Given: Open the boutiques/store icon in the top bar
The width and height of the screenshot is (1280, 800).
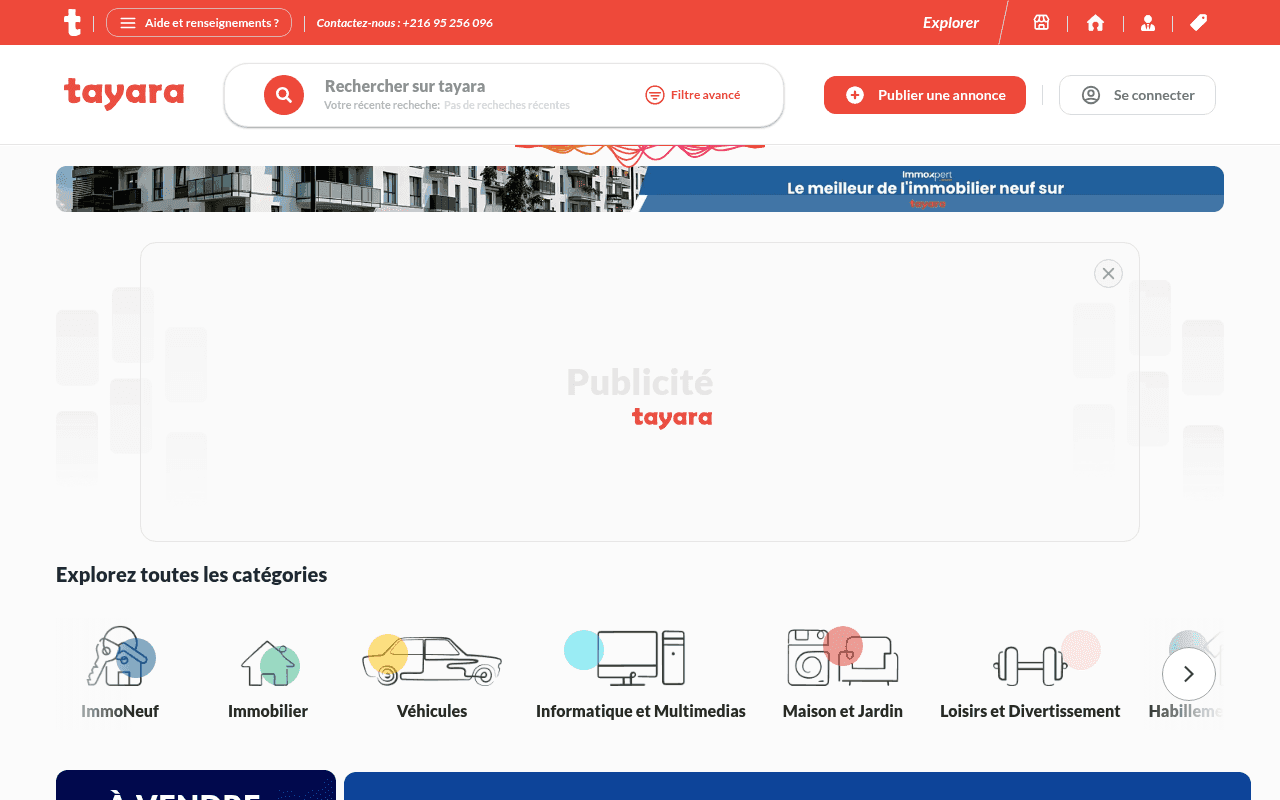Looking at the screenshot, I should (1041, 22).
